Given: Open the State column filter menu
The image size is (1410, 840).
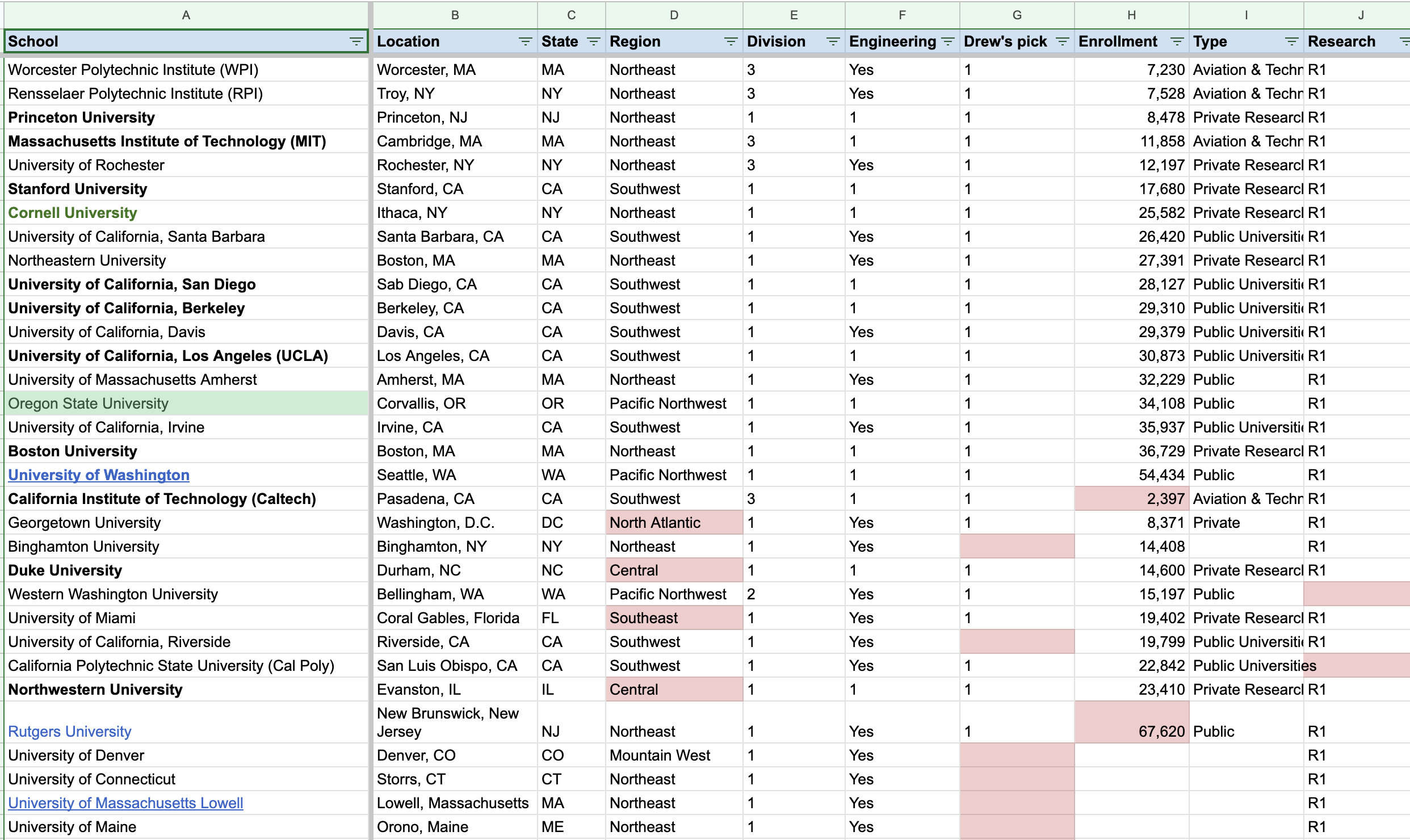Looking at the screenshot, I should (x=593, y=41).
